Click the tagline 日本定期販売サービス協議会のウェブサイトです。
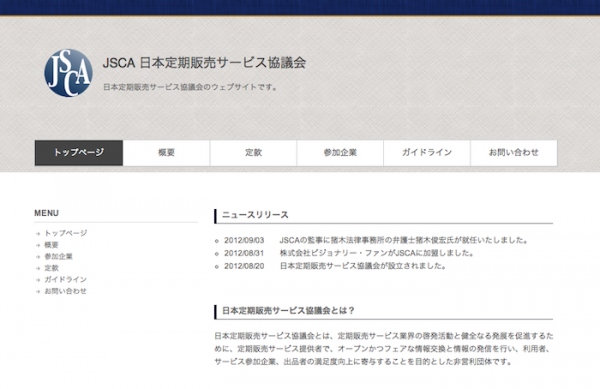The height and width of the screenshot is (389, 600). click(x=191, y=87)
